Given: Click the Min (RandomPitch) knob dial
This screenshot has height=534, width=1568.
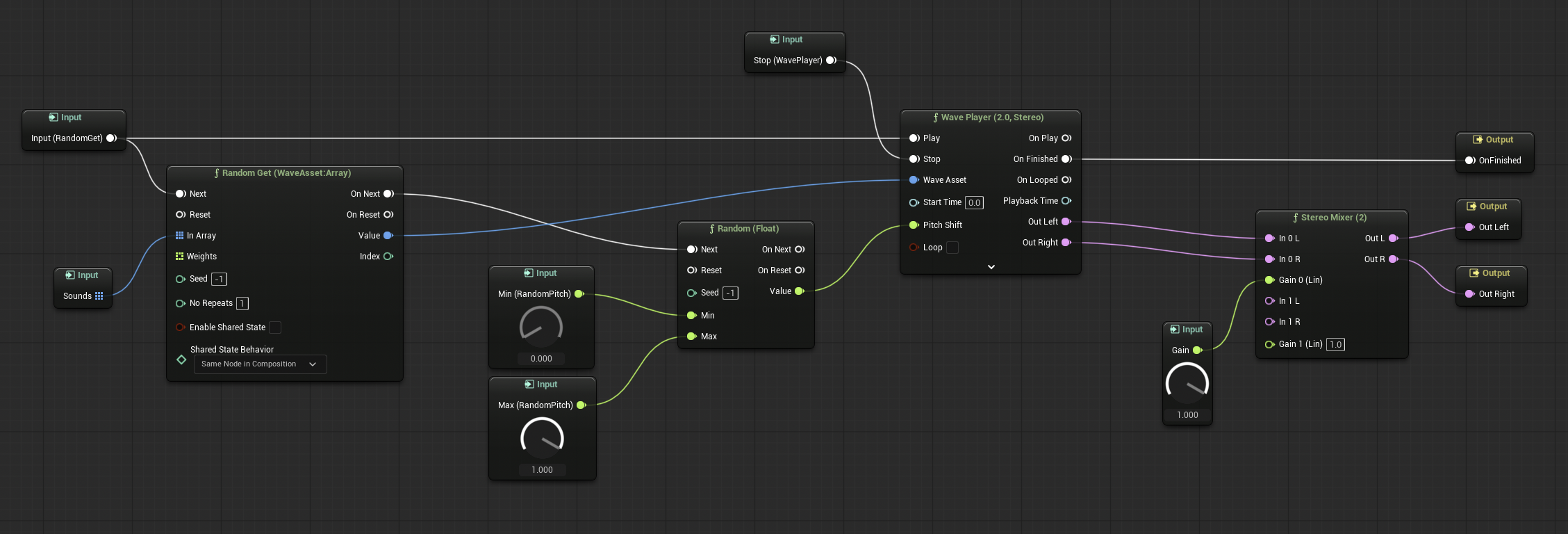Looking at the screenshot, I should pyautogui.click(x=541, y=327).
